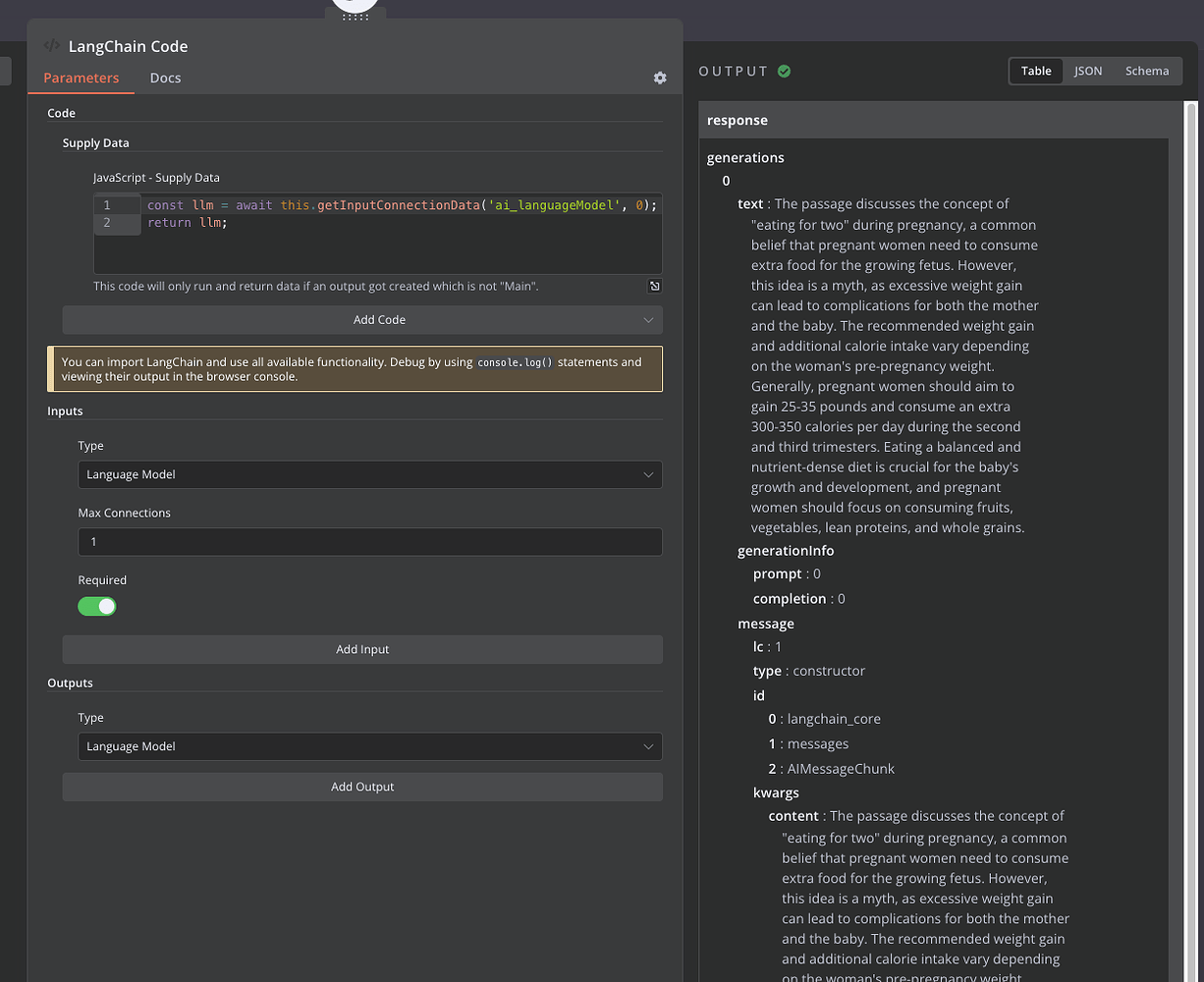The width and height of the screenshot is (1204, 982).
Task: Open the Outputs Type dropdown
Action: click(369, 746)
